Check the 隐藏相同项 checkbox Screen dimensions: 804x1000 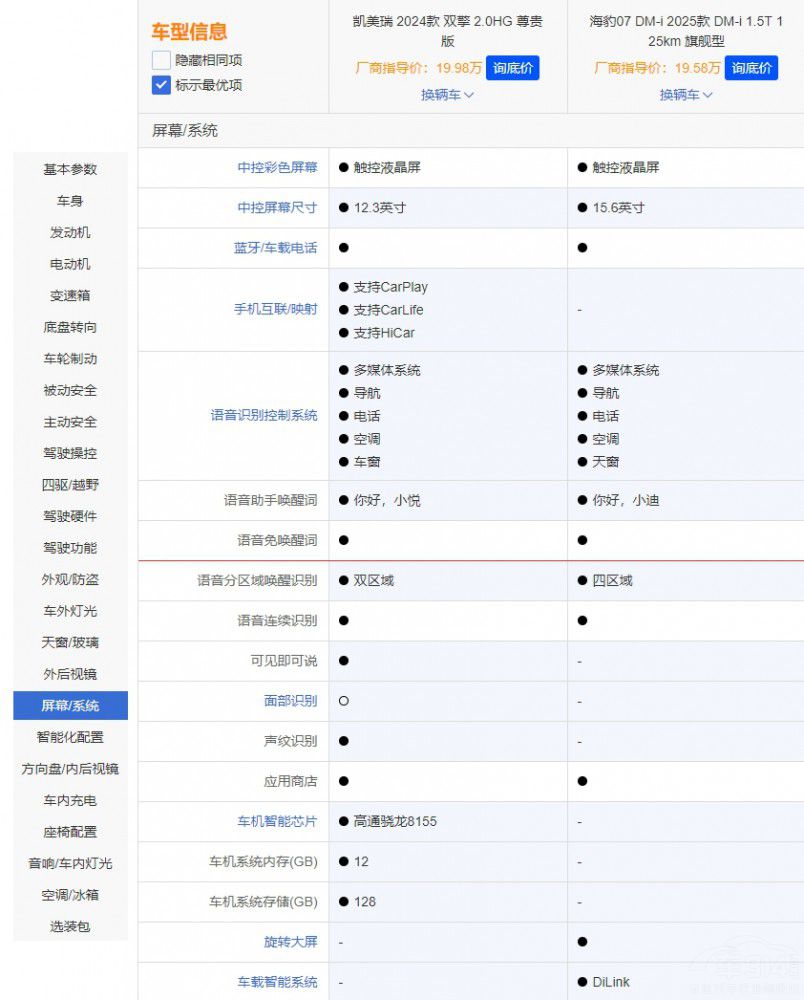click(161, 60)
